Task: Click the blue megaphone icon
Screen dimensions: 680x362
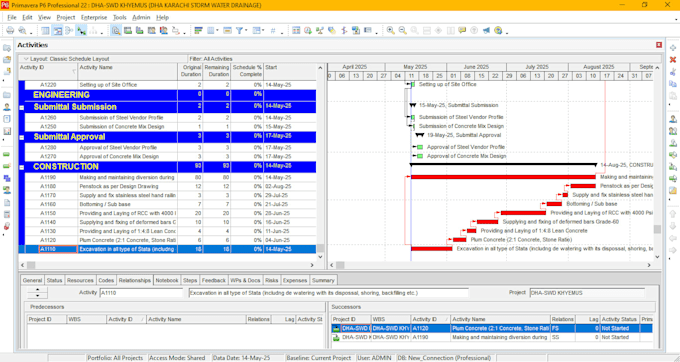Action: click(x=486, y=30)
